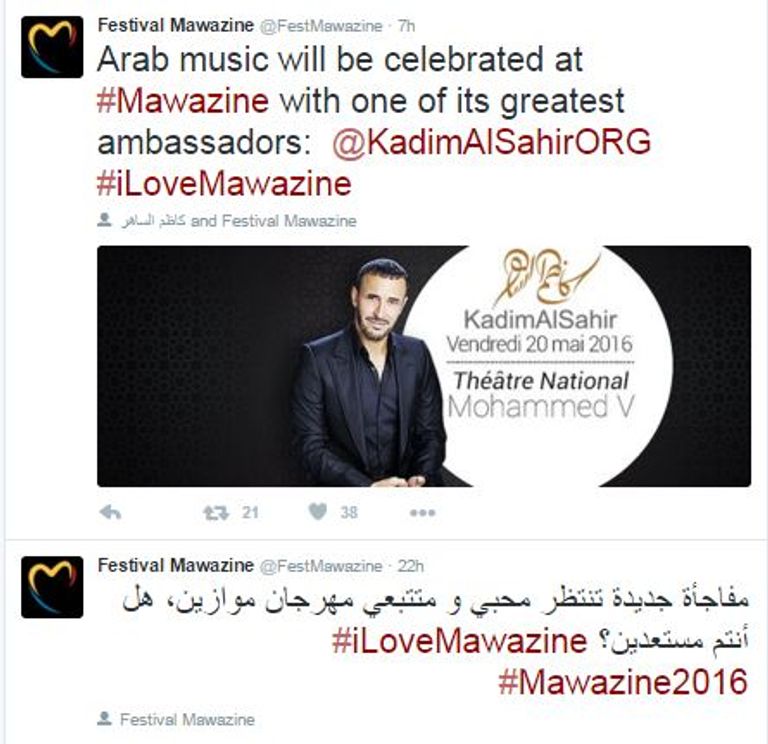This screenshot has height=744, width=768.
Task: Open the 22h timestamp of second tweet
Action: point(410,566)
